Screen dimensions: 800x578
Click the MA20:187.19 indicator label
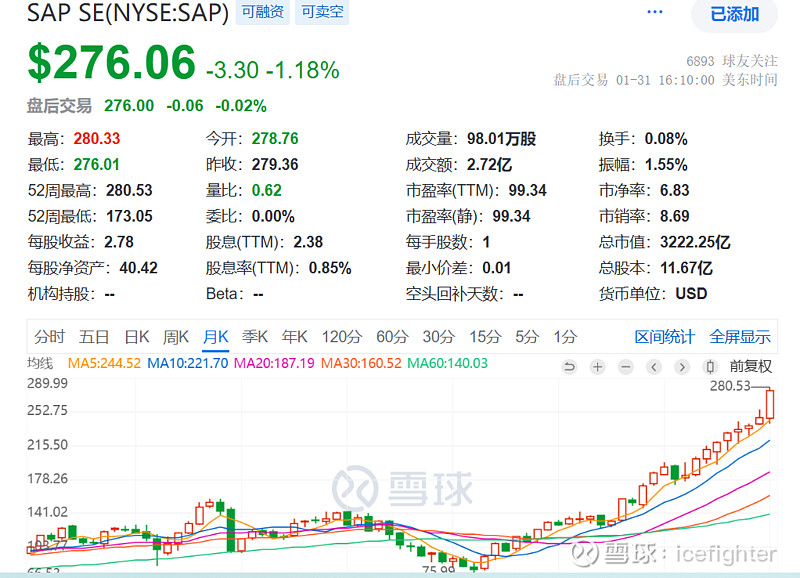tap(274, 363)
